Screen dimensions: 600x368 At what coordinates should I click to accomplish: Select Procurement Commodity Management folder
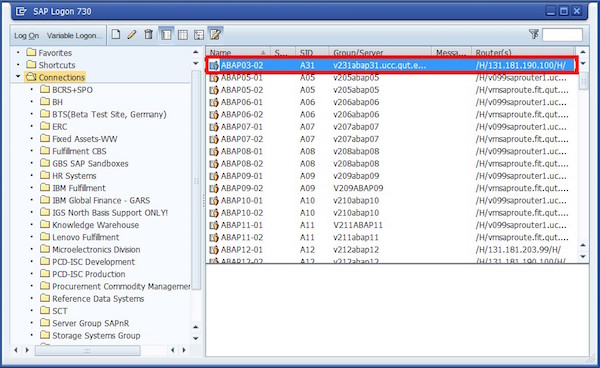[115, 286]
